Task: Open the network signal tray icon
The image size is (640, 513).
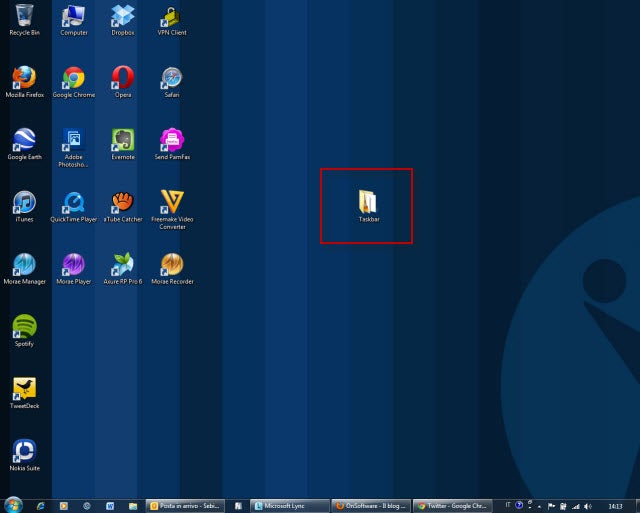Action: pos(576,506)
